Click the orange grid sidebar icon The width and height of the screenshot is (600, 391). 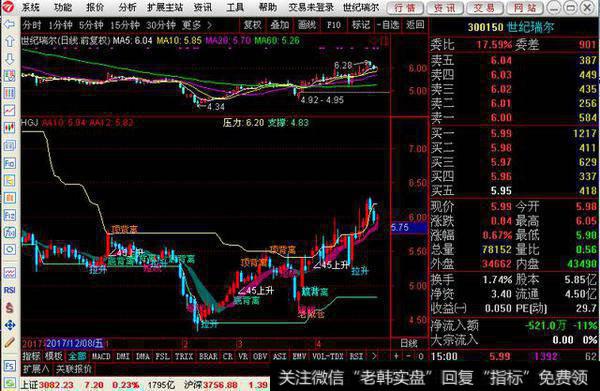click(9, 198)
